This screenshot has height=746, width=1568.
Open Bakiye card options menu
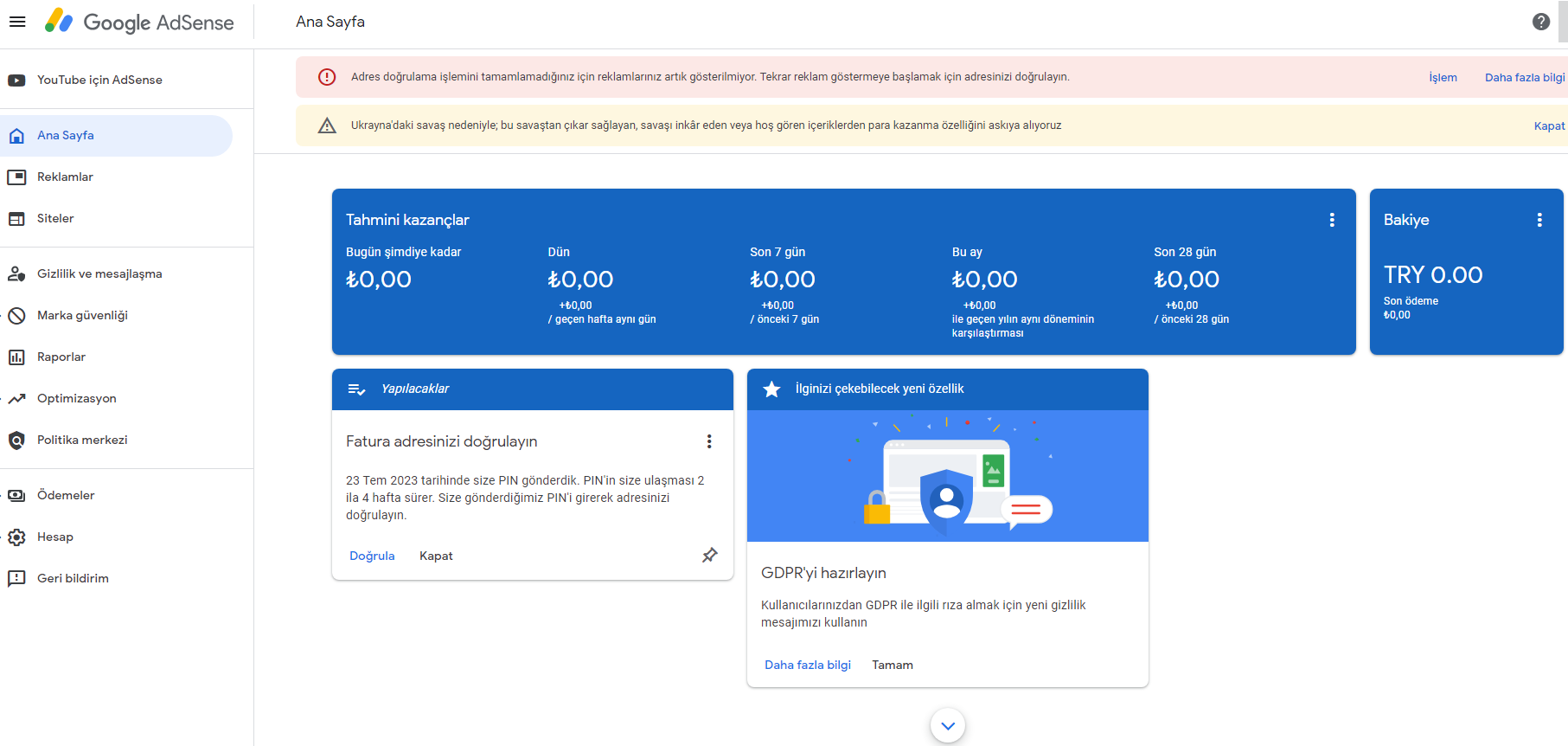pyautogui.click(x=1539, y=220)
